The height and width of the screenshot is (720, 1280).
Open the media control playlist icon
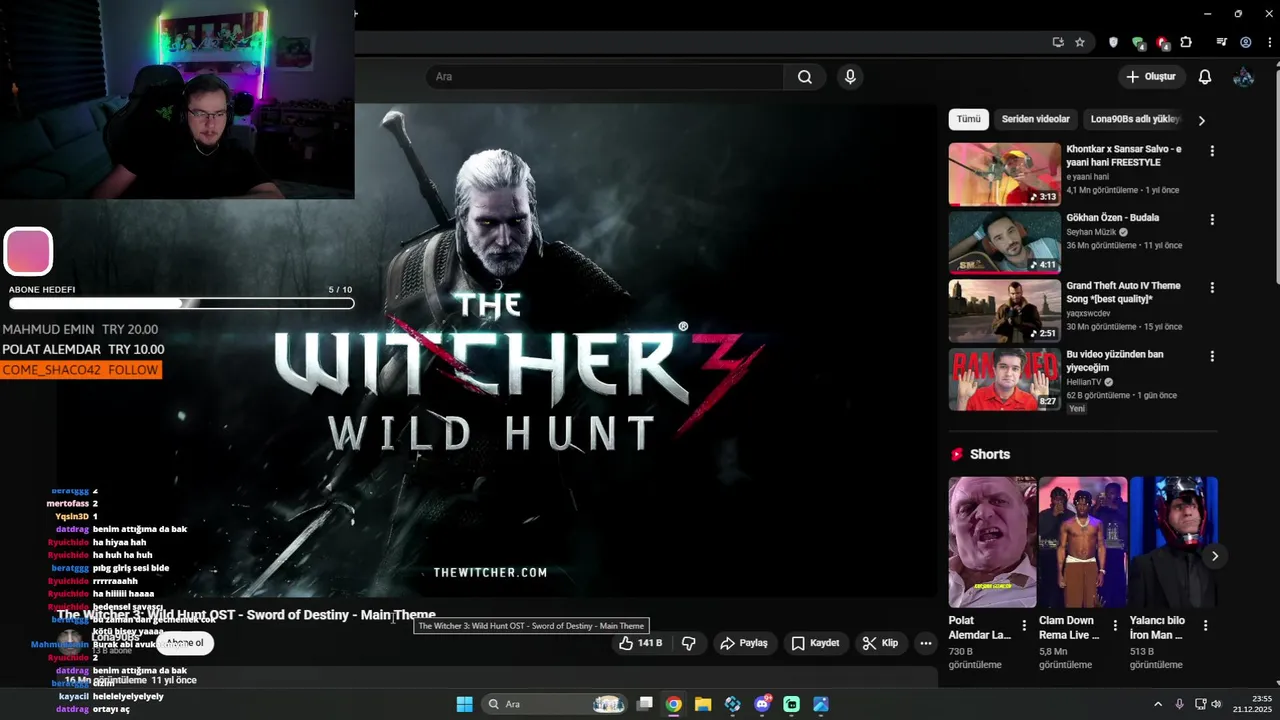[x=1221, y=42]
